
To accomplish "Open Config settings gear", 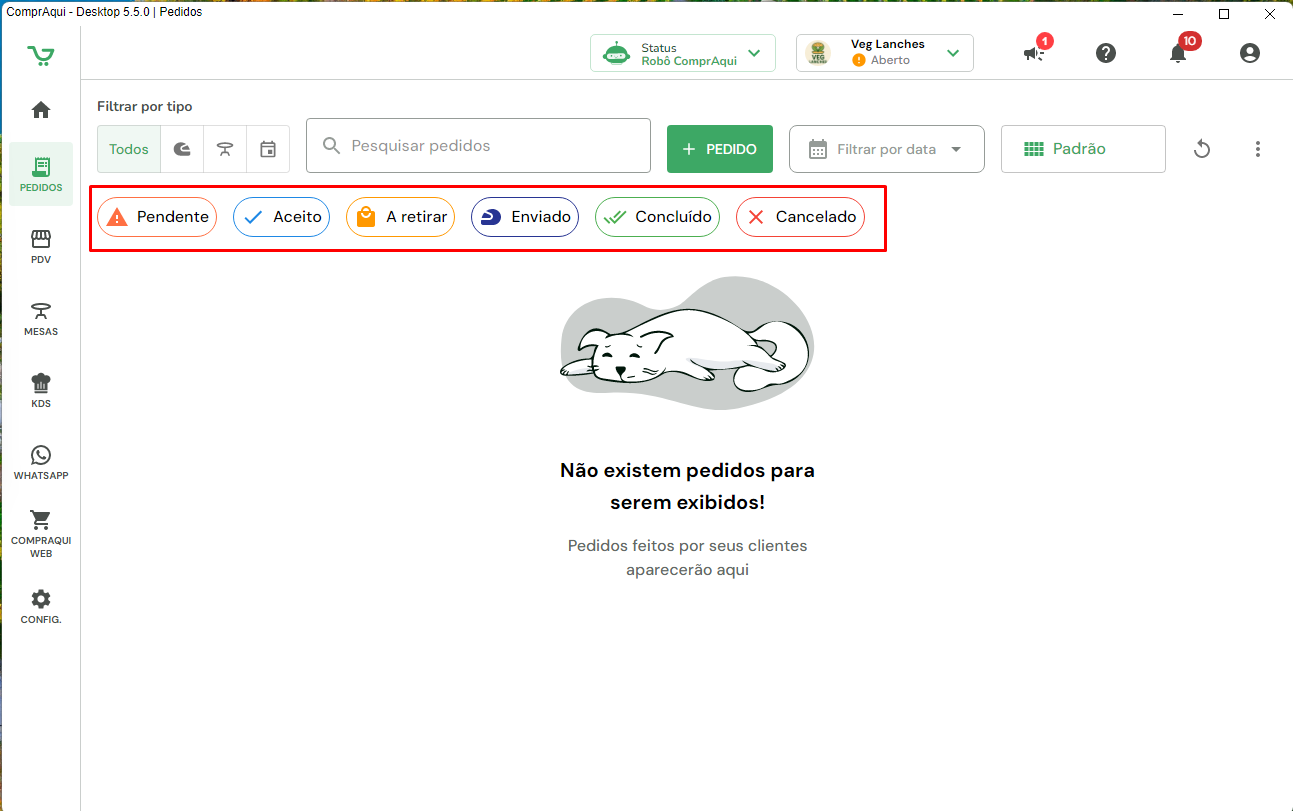I will [x=41, y=606].
